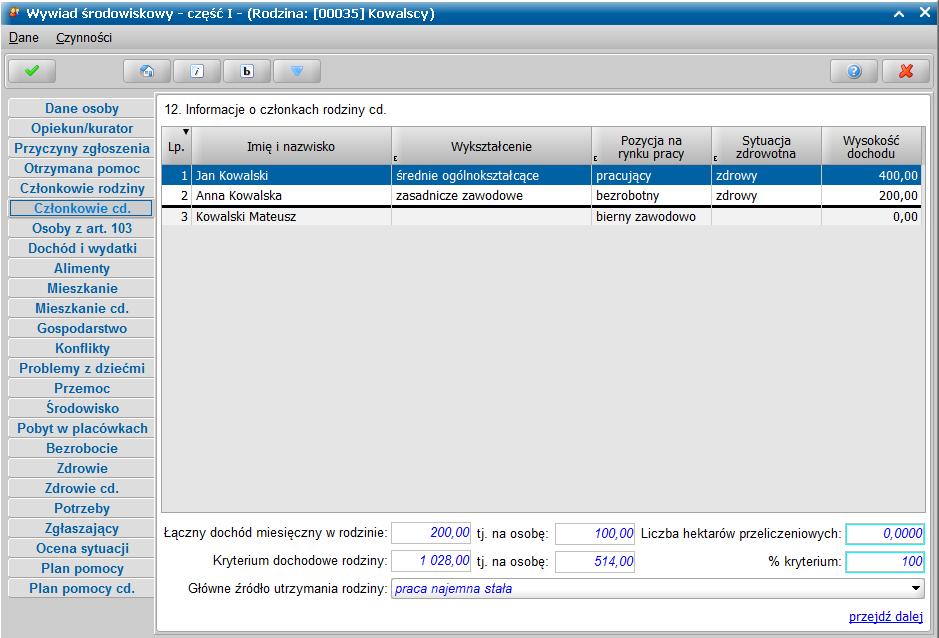The image size is (939, 638).
Task: Cancel with the red X toolbar button
Action: (x=906, y=71)
